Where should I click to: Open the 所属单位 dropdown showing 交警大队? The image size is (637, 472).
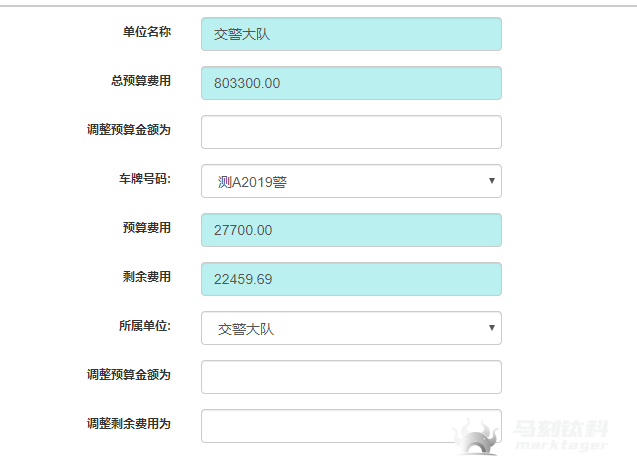tap(351, 328)
